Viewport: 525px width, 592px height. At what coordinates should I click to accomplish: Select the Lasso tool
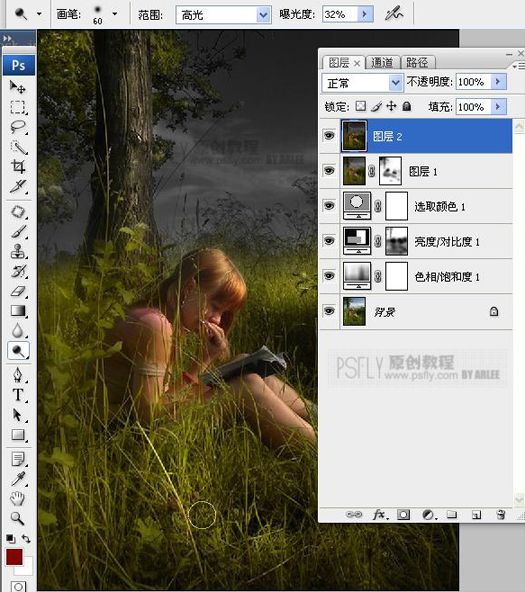[x=18, y=127]
